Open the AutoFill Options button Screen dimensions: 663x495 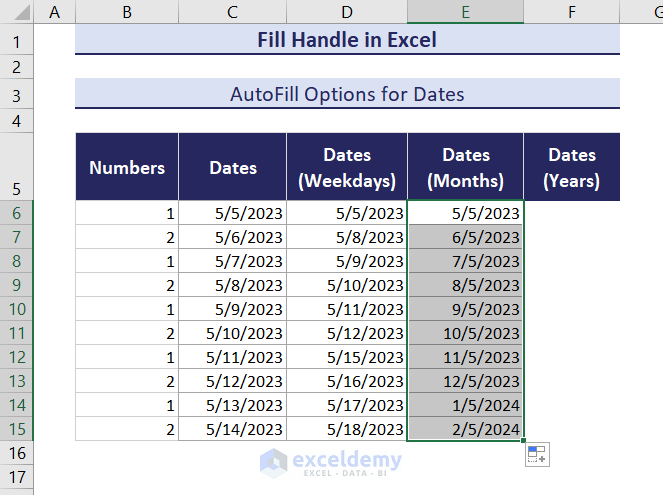click(x=536, y=454)
